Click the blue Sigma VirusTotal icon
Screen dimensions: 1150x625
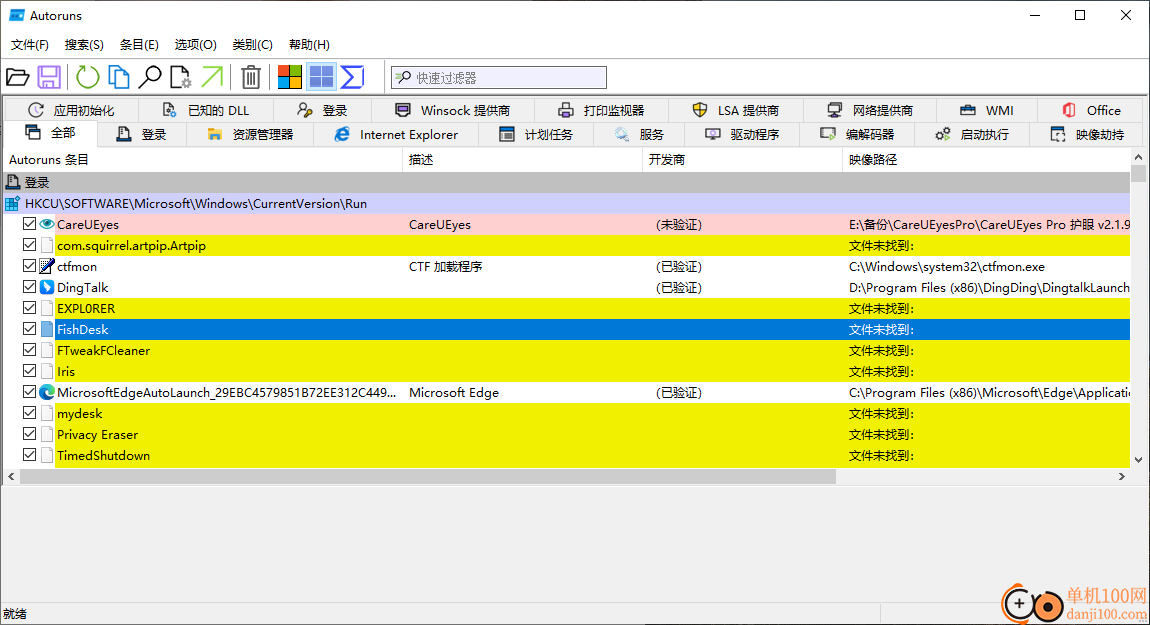coord(353,77)
